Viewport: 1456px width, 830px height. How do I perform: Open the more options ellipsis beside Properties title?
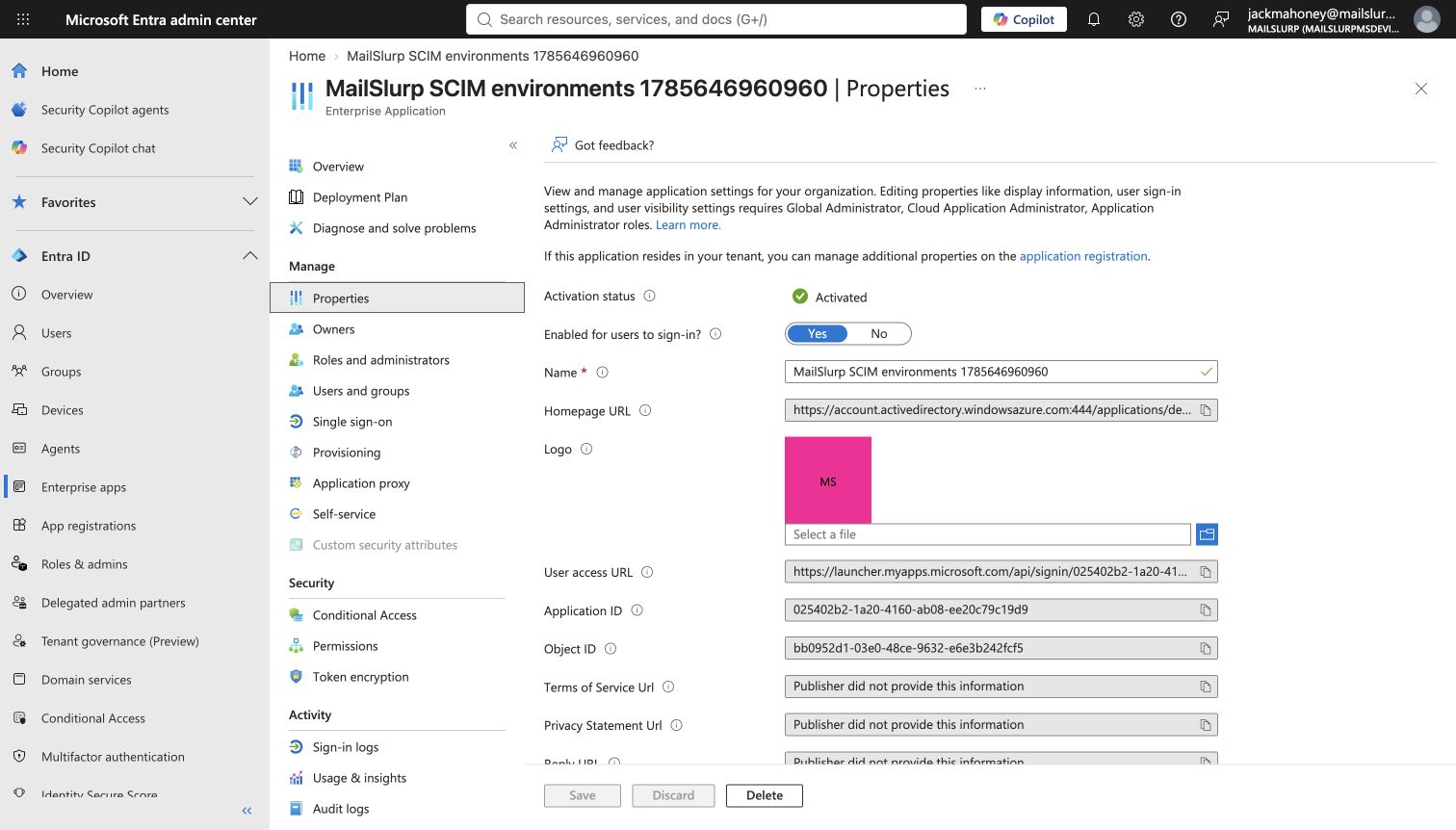(980, 89)
